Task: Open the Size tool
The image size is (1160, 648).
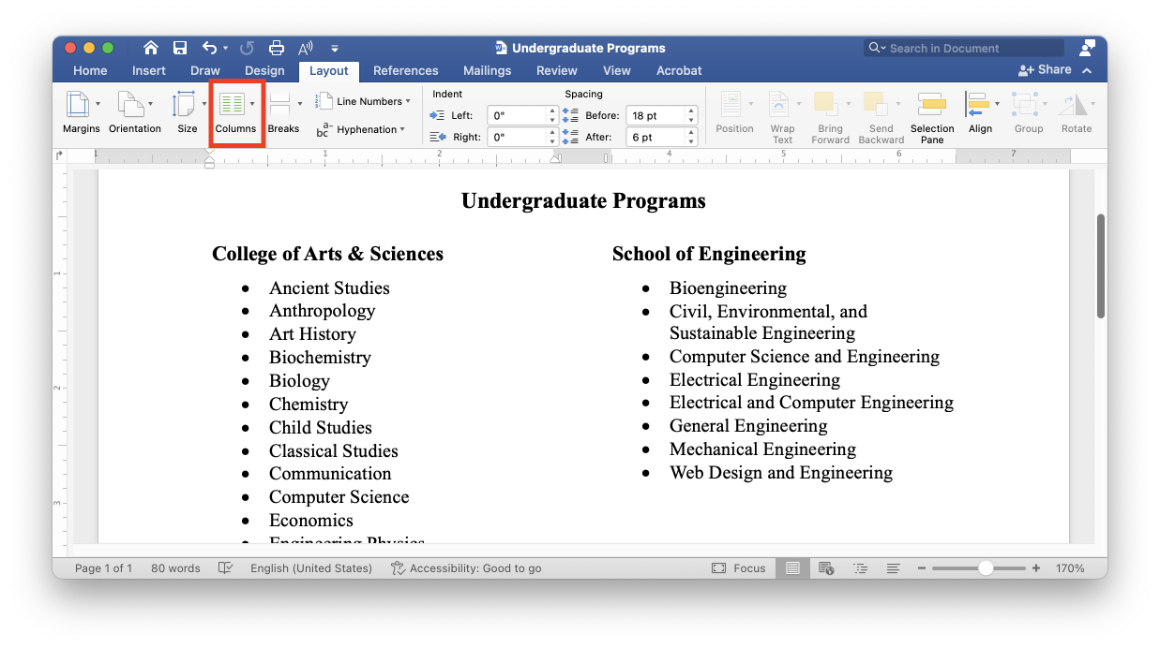Action: pyautogui.click(x=187, y=113)
